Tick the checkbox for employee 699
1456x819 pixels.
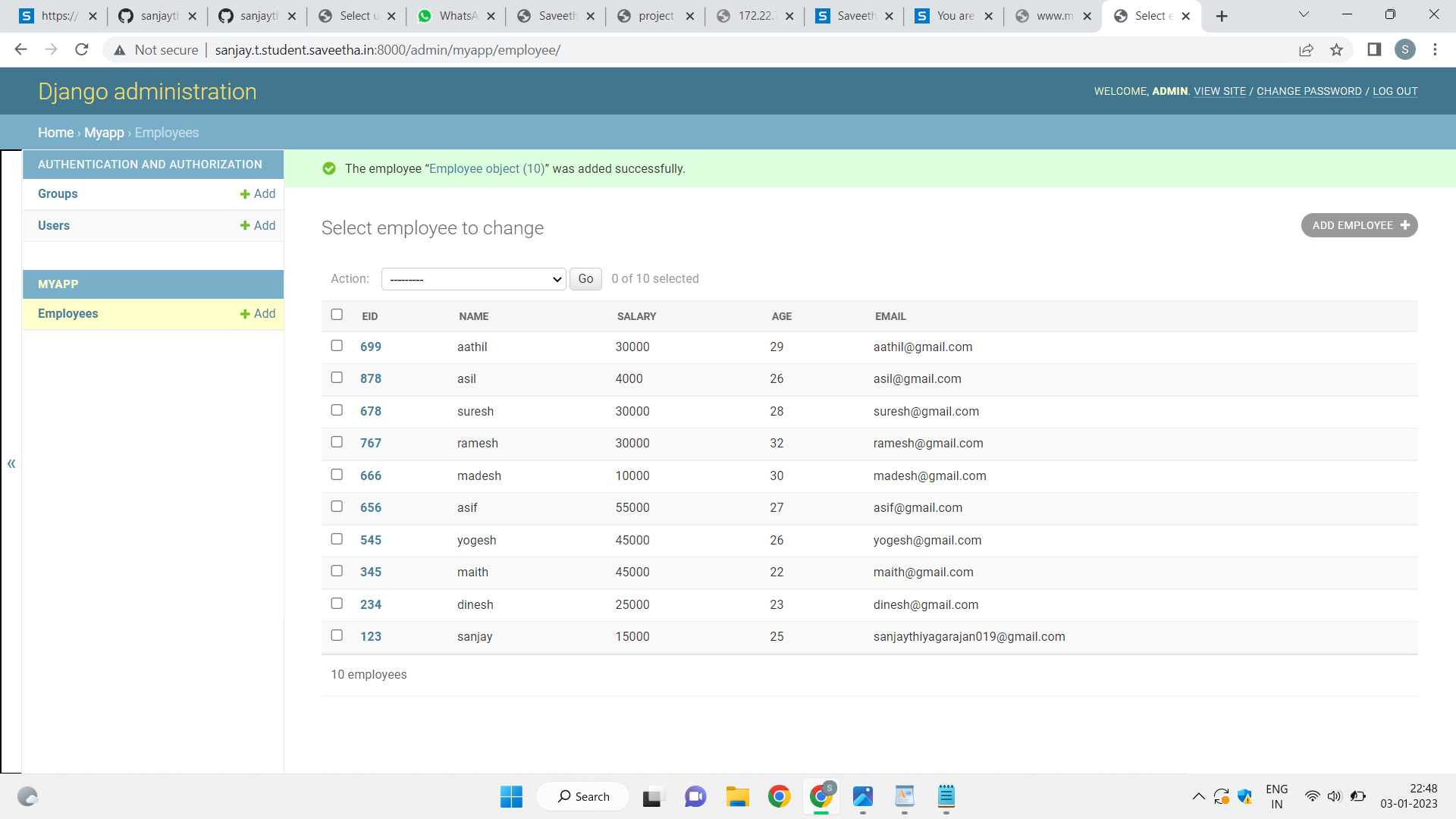(337, 346)
